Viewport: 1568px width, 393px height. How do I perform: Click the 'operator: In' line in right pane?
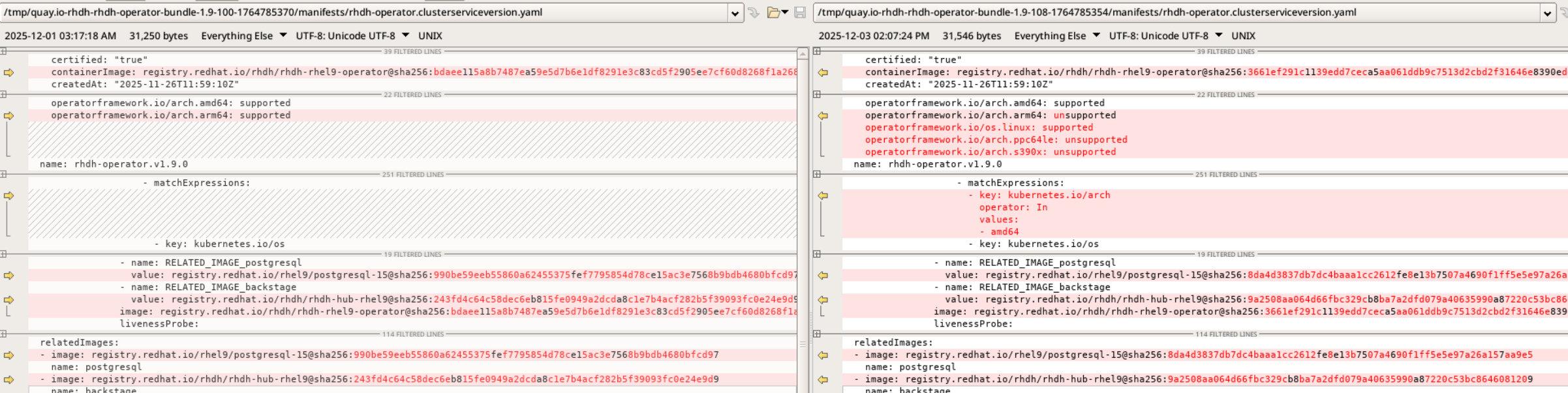click(1013, 207)
